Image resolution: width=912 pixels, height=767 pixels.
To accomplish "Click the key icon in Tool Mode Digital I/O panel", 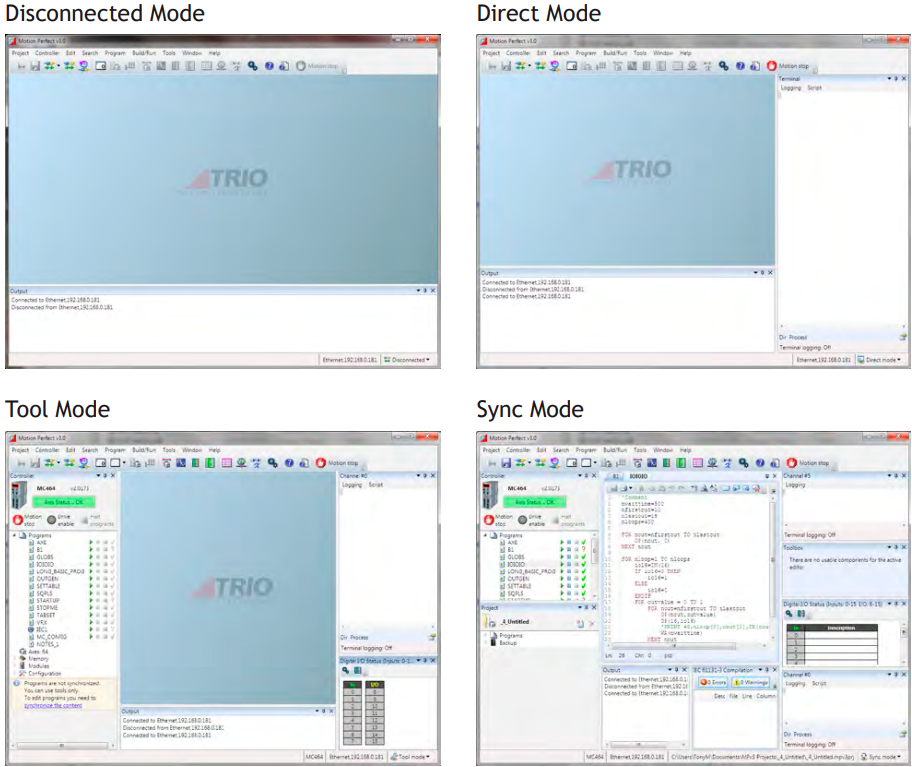I will [346, 670].
